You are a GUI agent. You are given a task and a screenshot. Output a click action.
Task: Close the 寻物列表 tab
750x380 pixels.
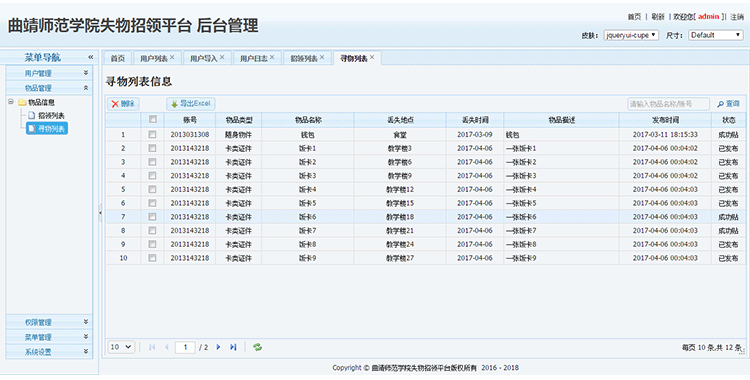pos(372,57)
